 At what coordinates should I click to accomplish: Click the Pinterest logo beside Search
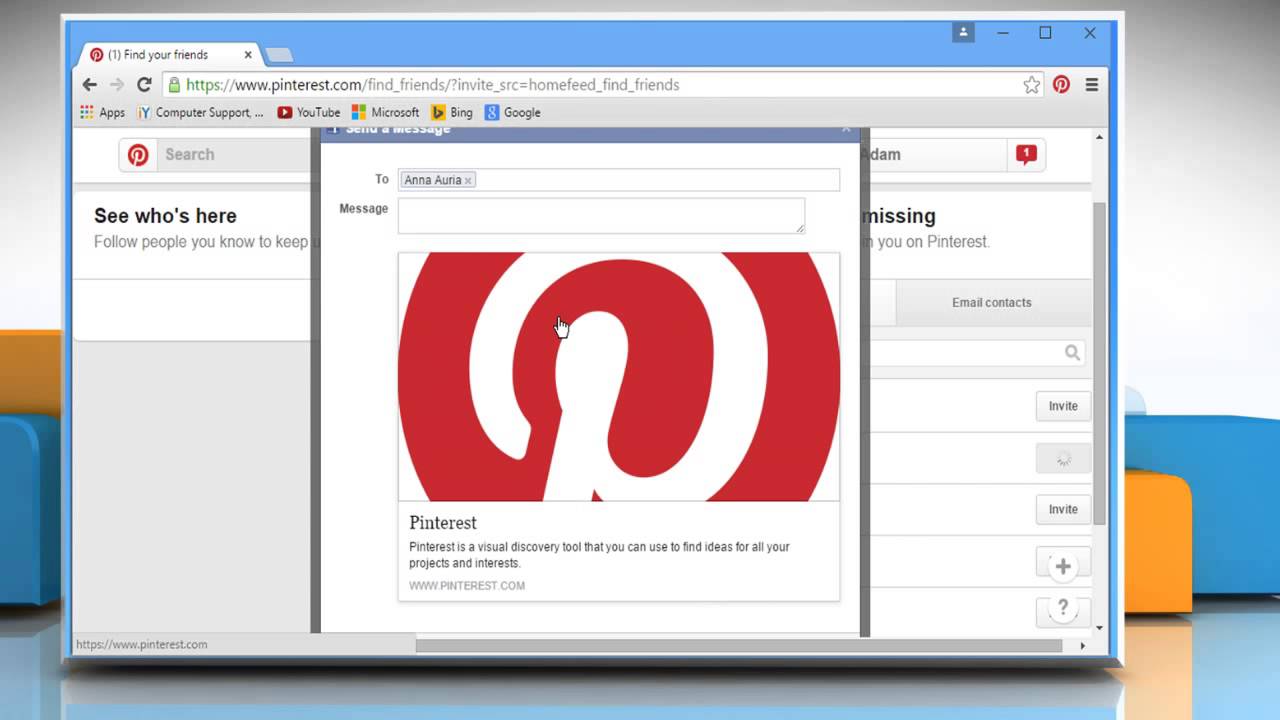coord(138,154)
